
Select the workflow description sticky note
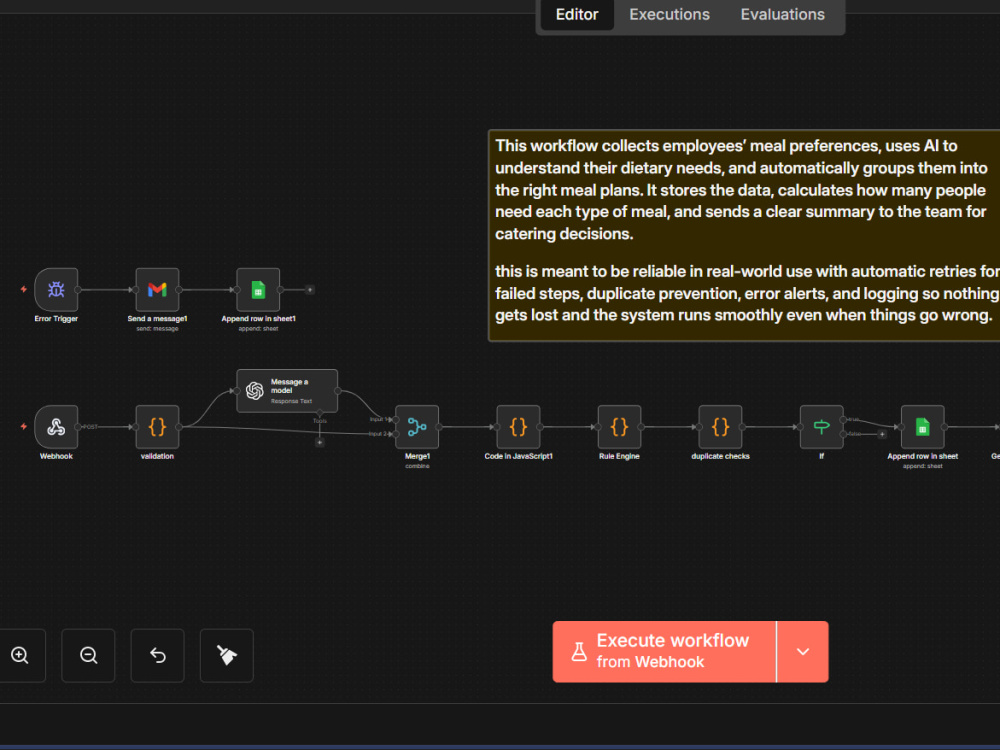[x=744, y=235]
